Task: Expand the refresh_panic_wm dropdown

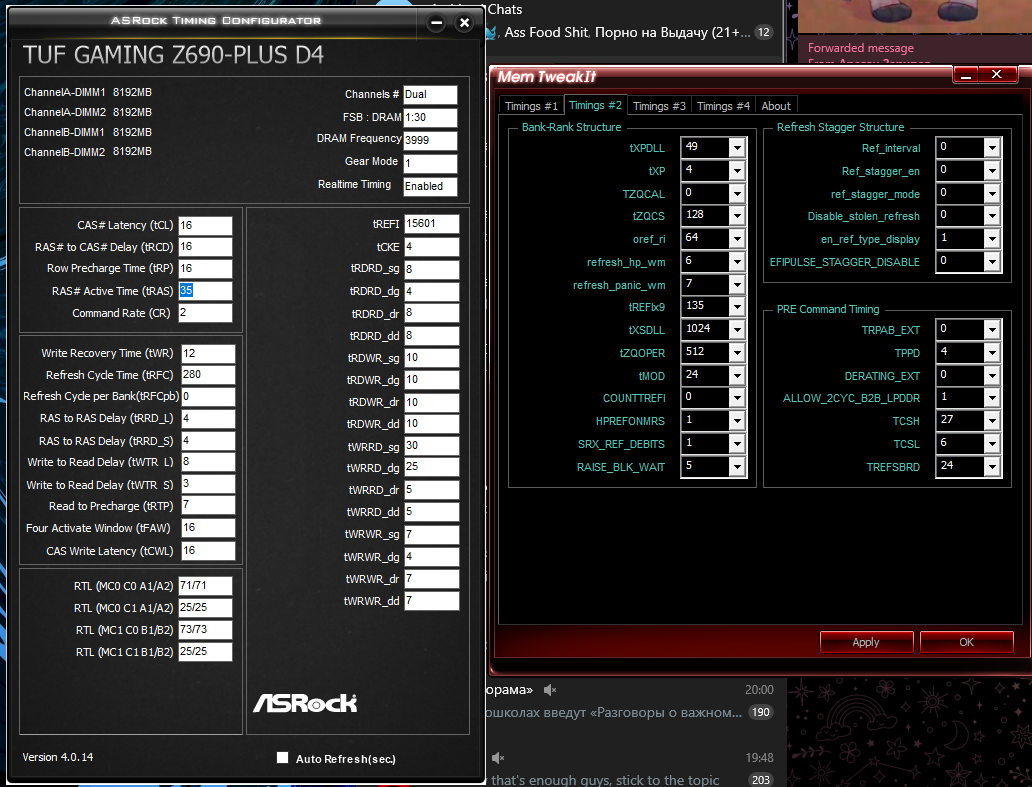Action: click(x=737, y=284)
